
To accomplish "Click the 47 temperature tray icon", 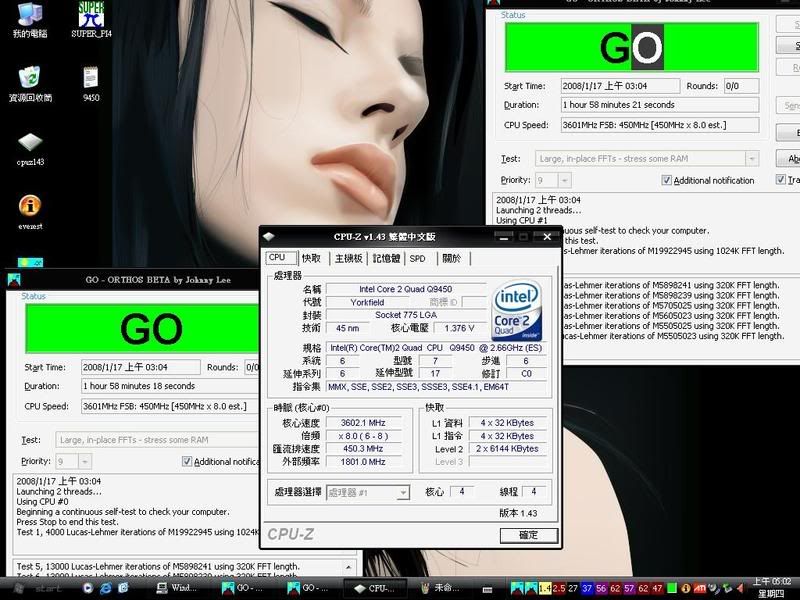I will coord(658,588).
